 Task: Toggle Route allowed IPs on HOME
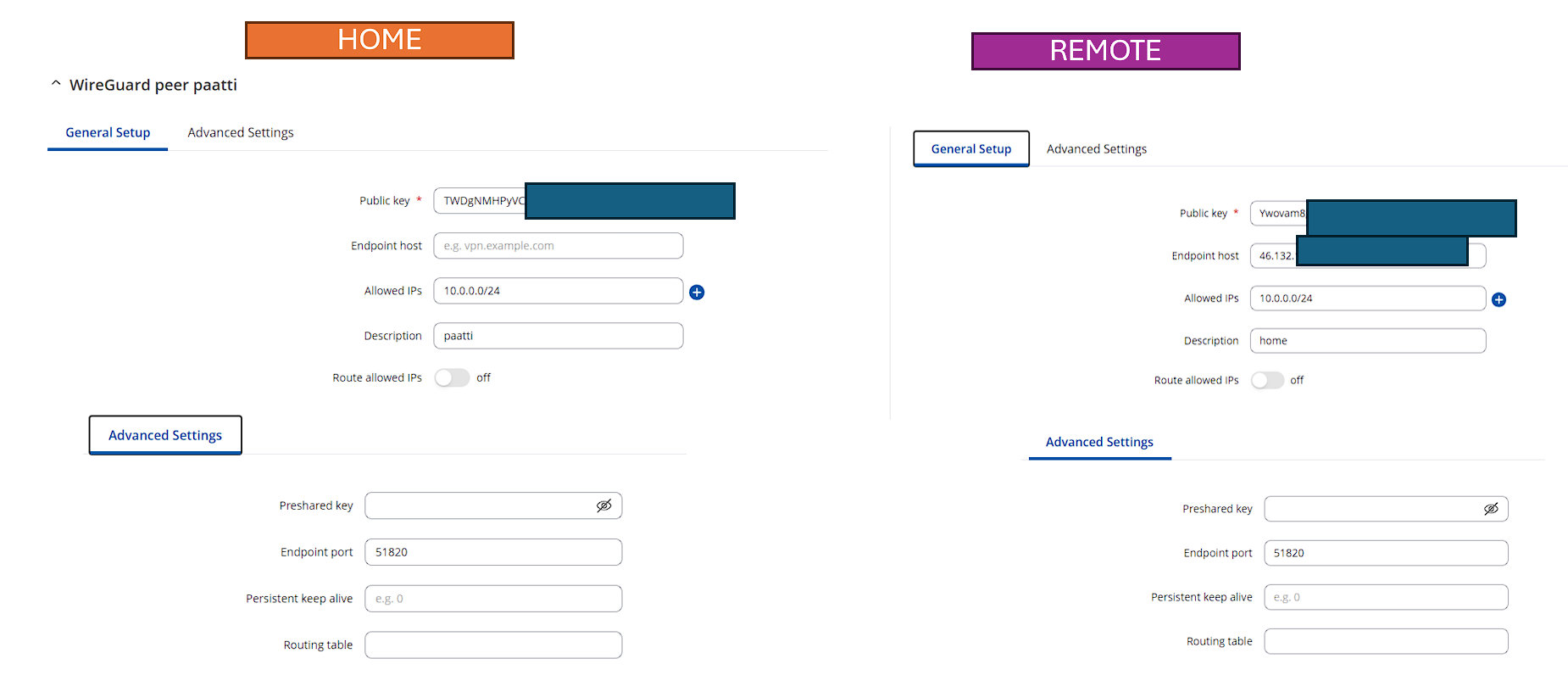[452, 377]
